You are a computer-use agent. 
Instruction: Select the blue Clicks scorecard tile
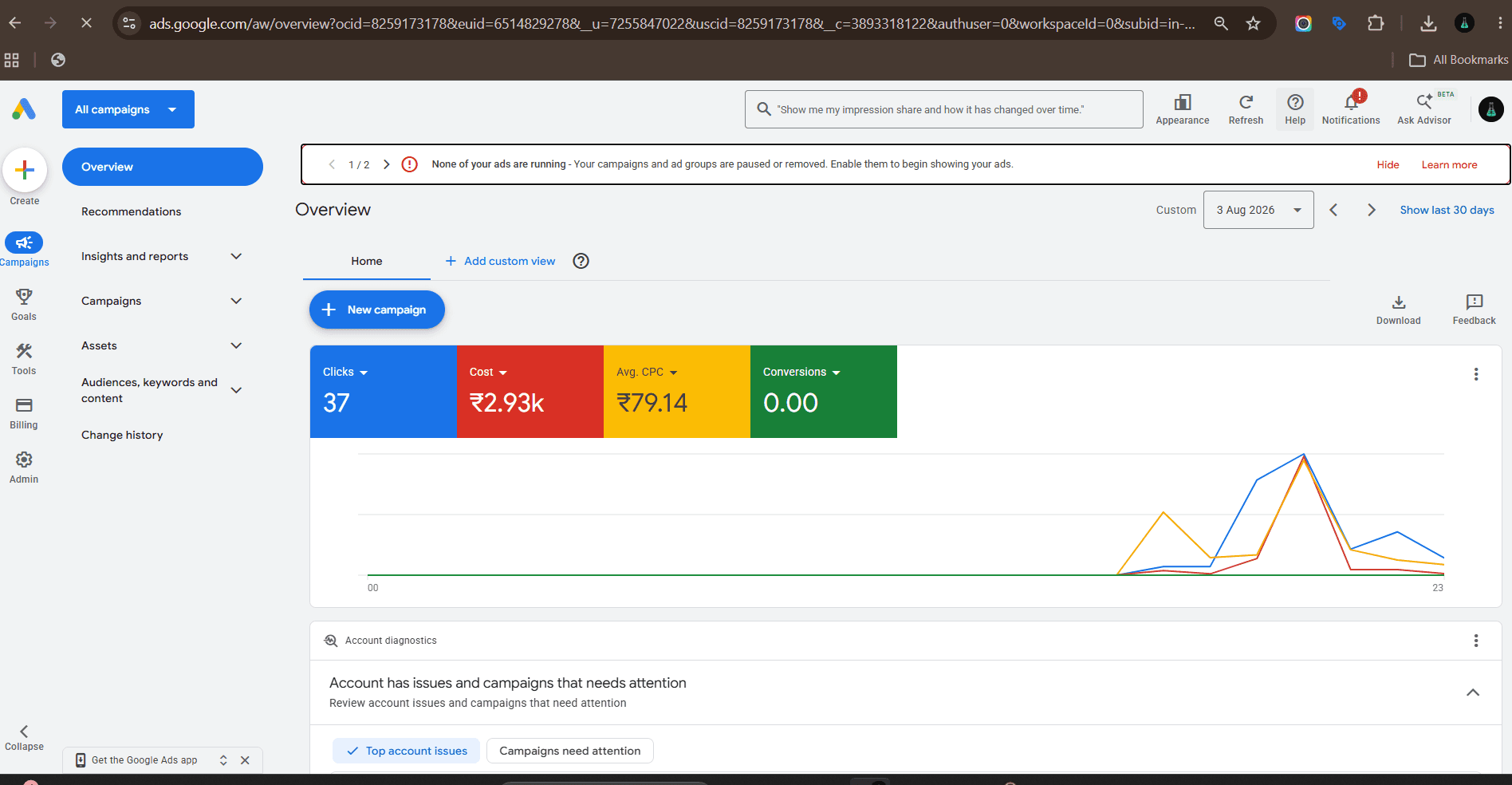[x=384, y=392]
